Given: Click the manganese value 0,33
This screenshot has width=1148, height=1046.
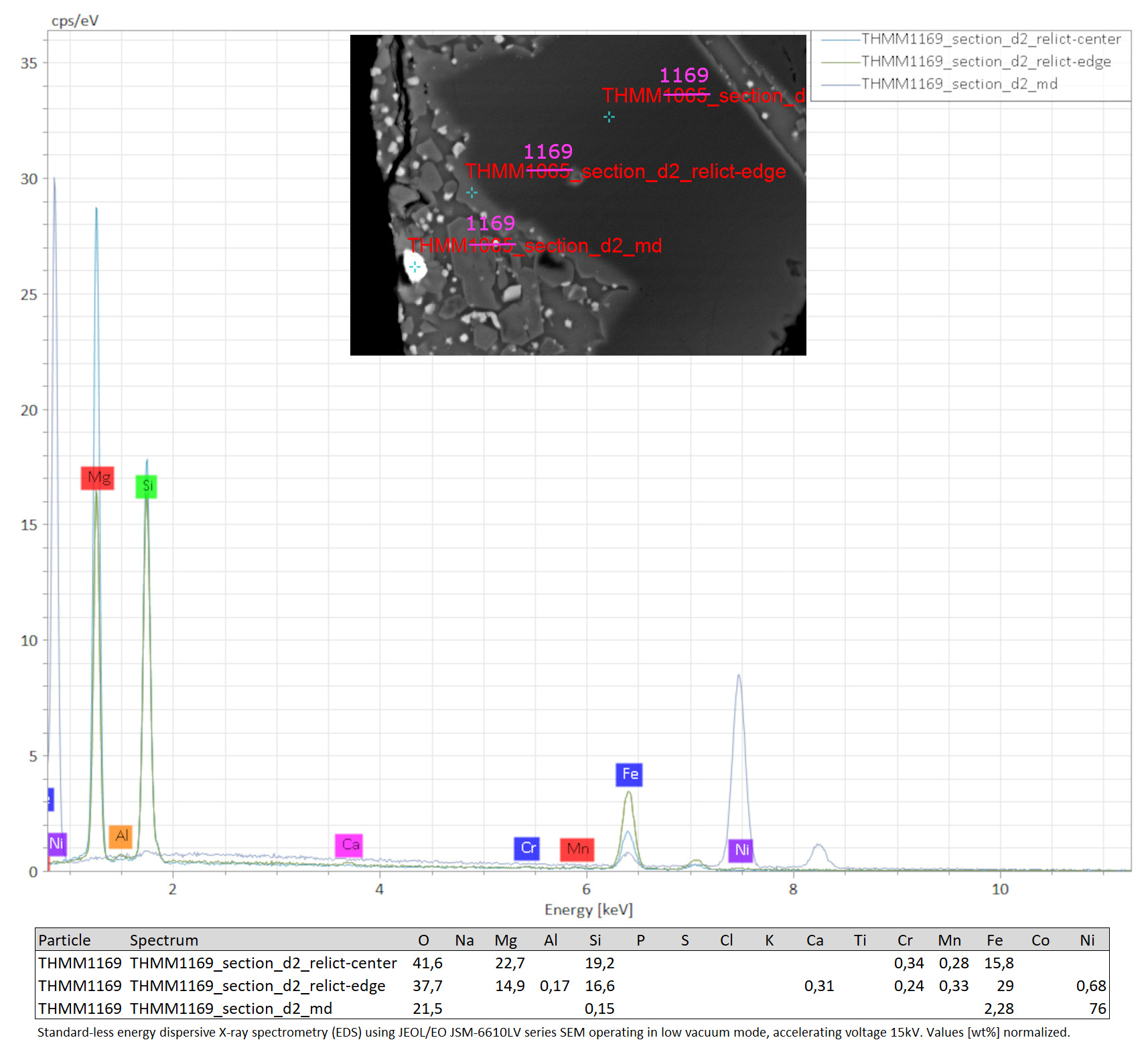Looking at the screenshot, I should coord(954,986).
